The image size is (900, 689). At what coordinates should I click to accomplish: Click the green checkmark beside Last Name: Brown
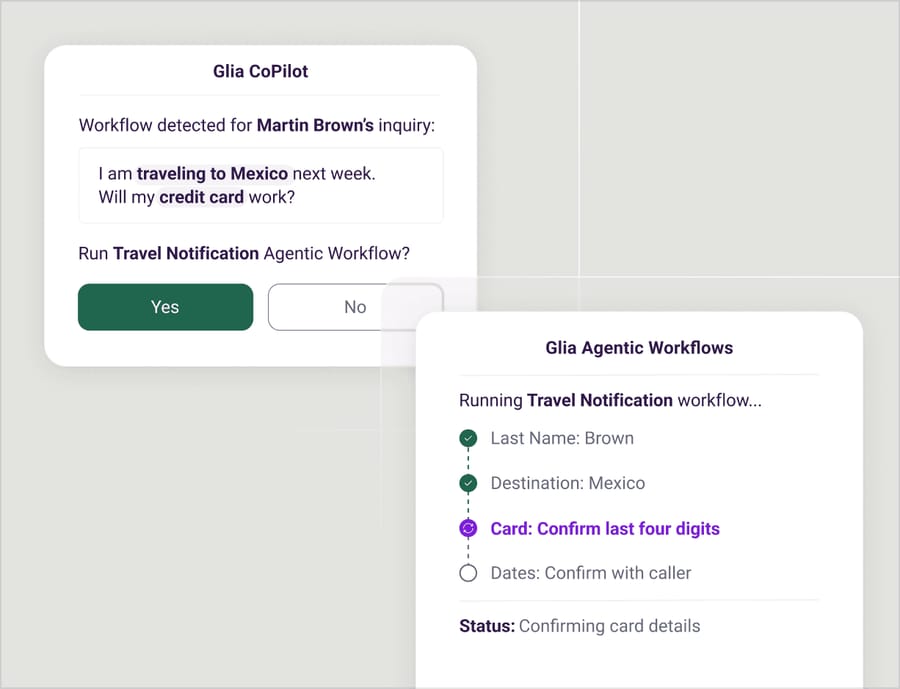click(468, 439)
